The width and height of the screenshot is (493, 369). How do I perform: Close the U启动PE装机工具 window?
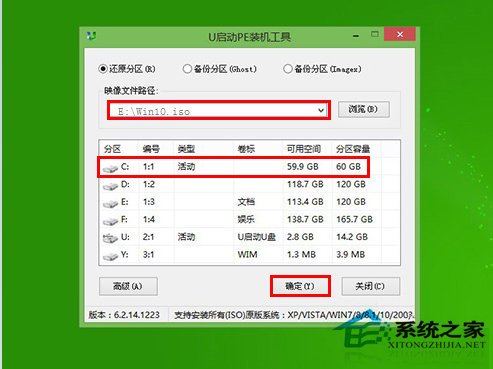pos(400,34)
